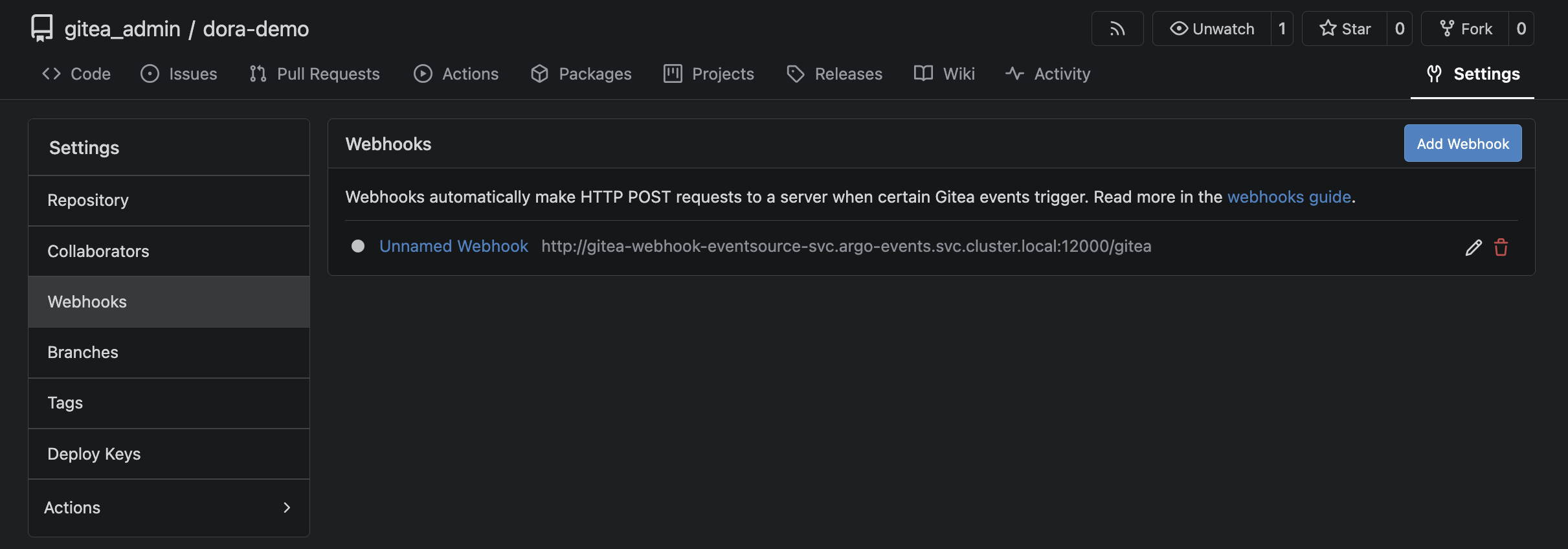Image resolution: width=1568 pixels, height=549 pixels.
Task: View the Activity tab
Action: 1048,74
